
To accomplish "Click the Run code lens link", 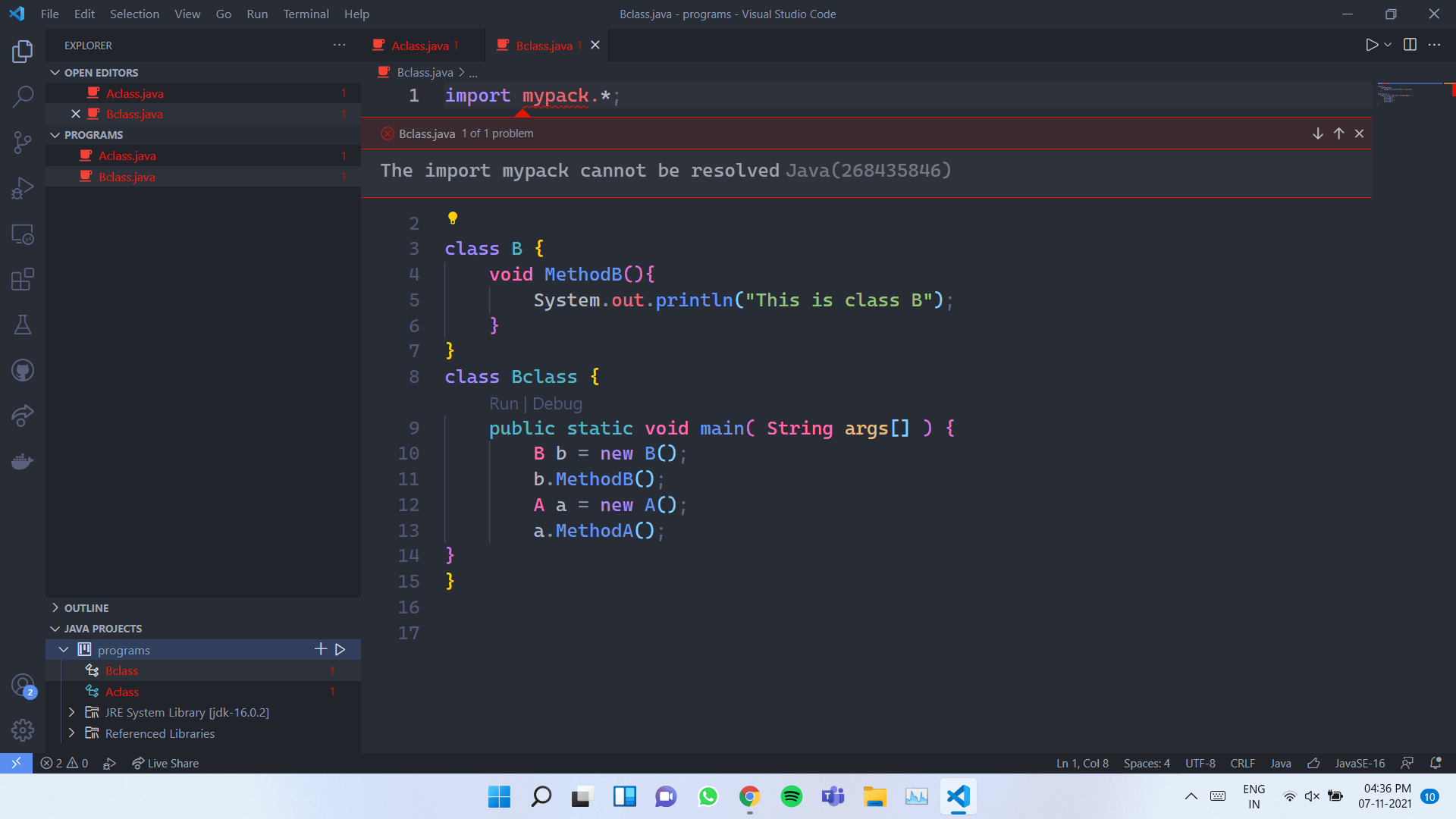I will (x=504, y=403).
